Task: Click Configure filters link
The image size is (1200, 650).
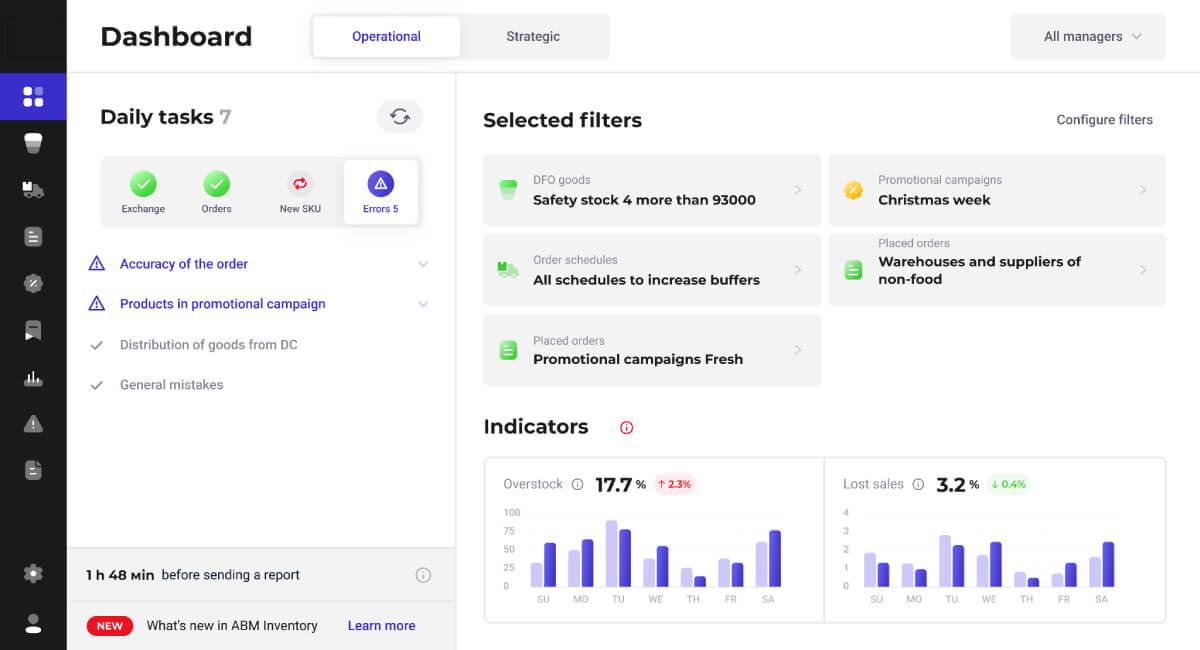Action: tap(1104, 120)
